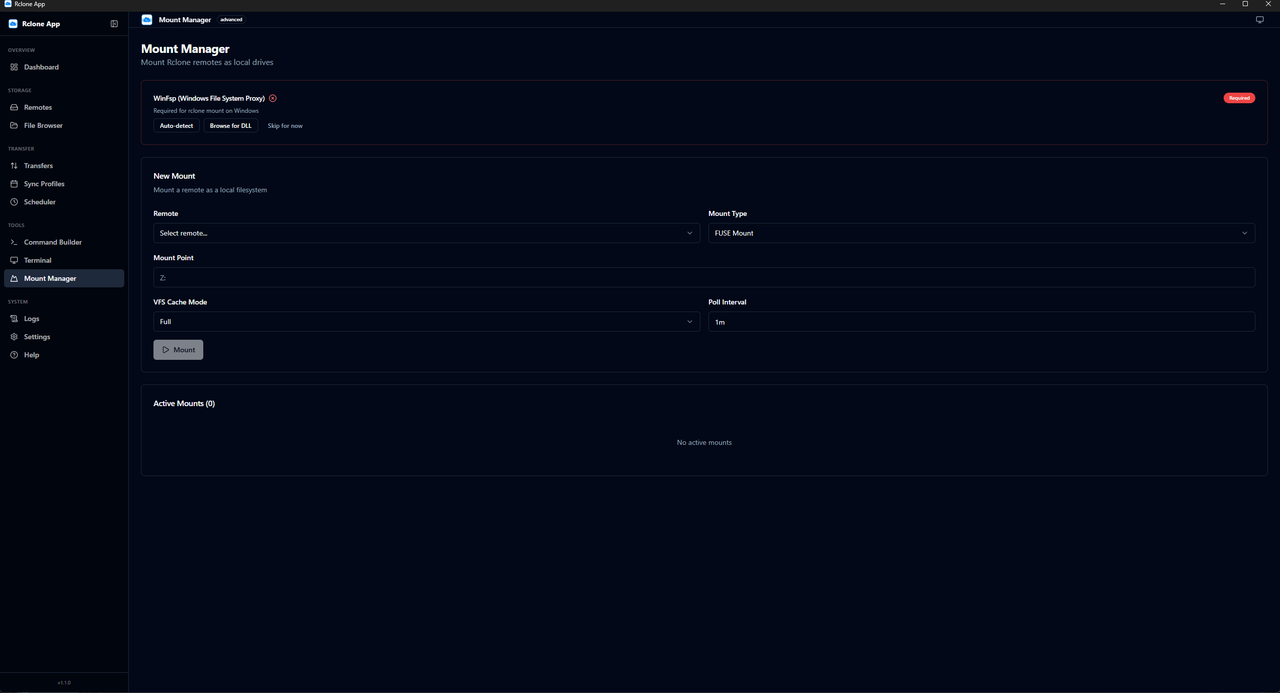Click the Mount button with play icon

coord(178,350)
